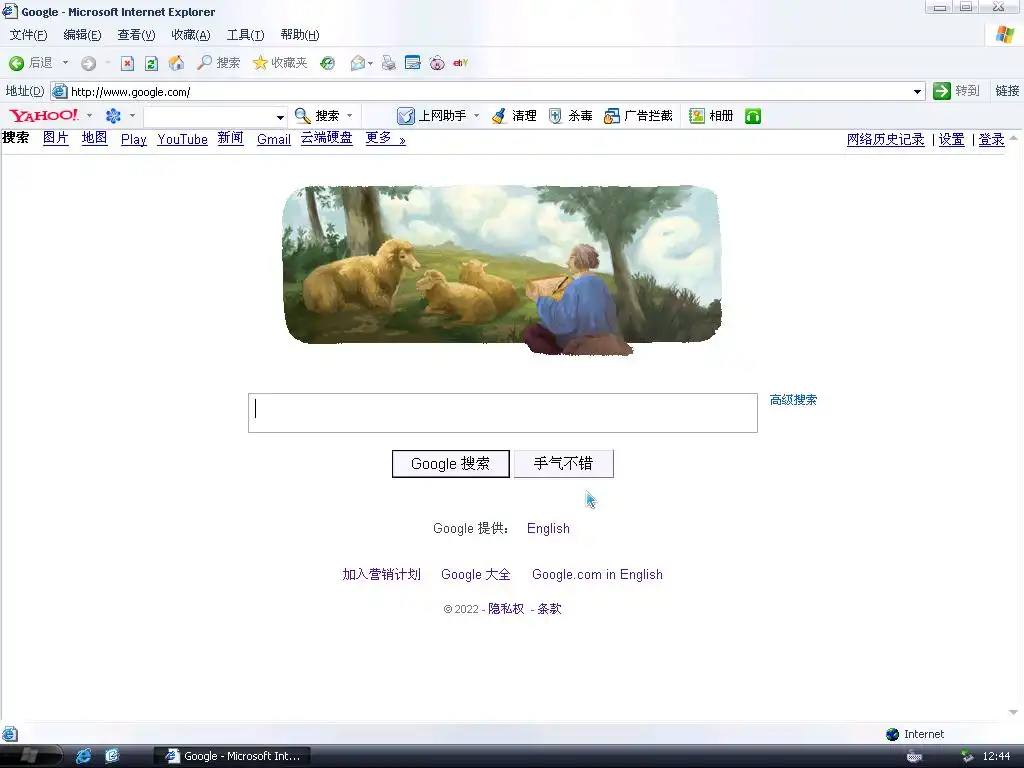The height and width of the screenshot is (768, 1024).
Task: Click the Yahoo toolbar 搜索 magnifier button
Action: point(317,116)
